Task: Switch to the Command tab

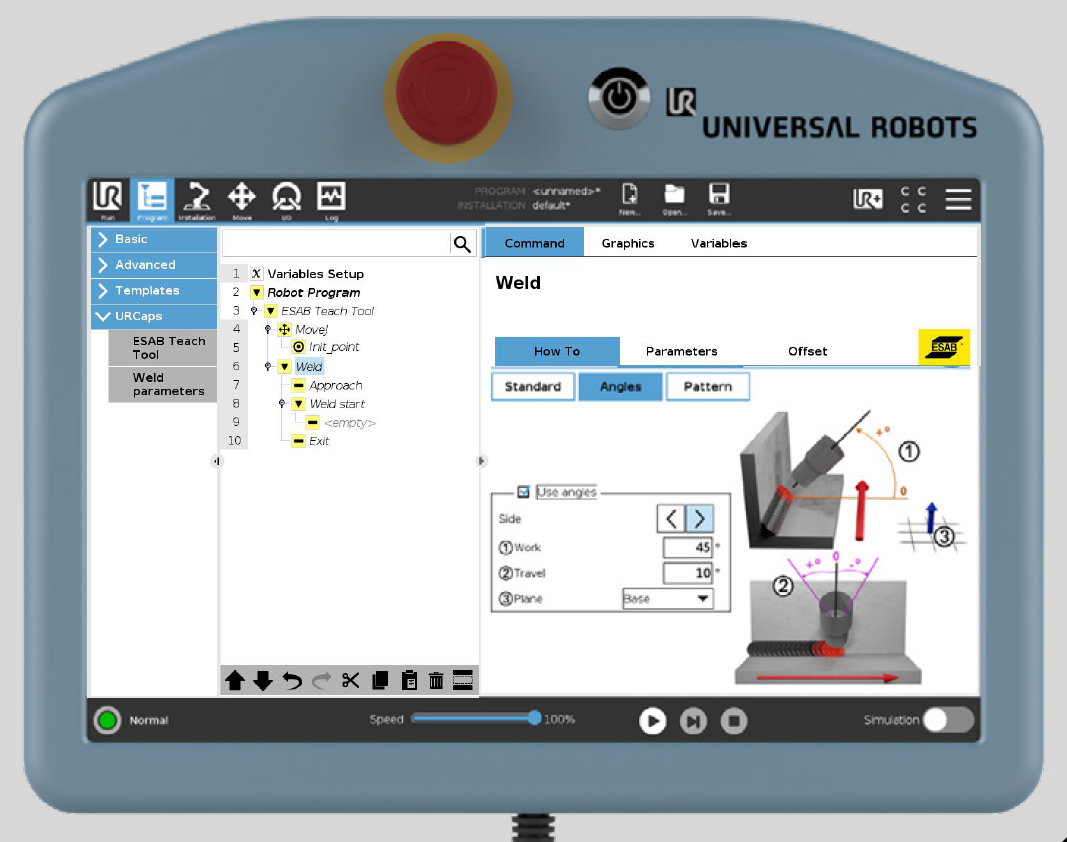Action: tap(534, 243)
